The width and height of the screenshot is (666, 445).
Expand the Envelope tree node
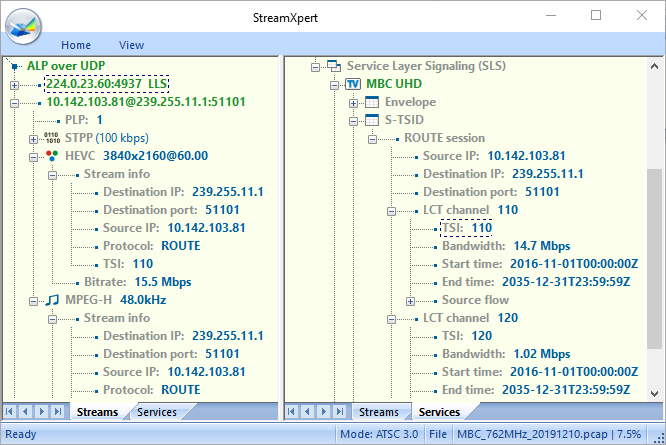(x=353, y=102)
